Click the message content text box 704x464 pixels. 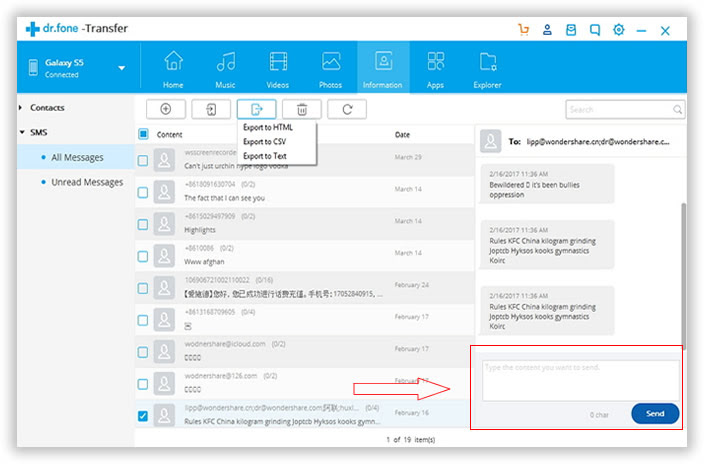pyautogui.click(x=581, y=380)
